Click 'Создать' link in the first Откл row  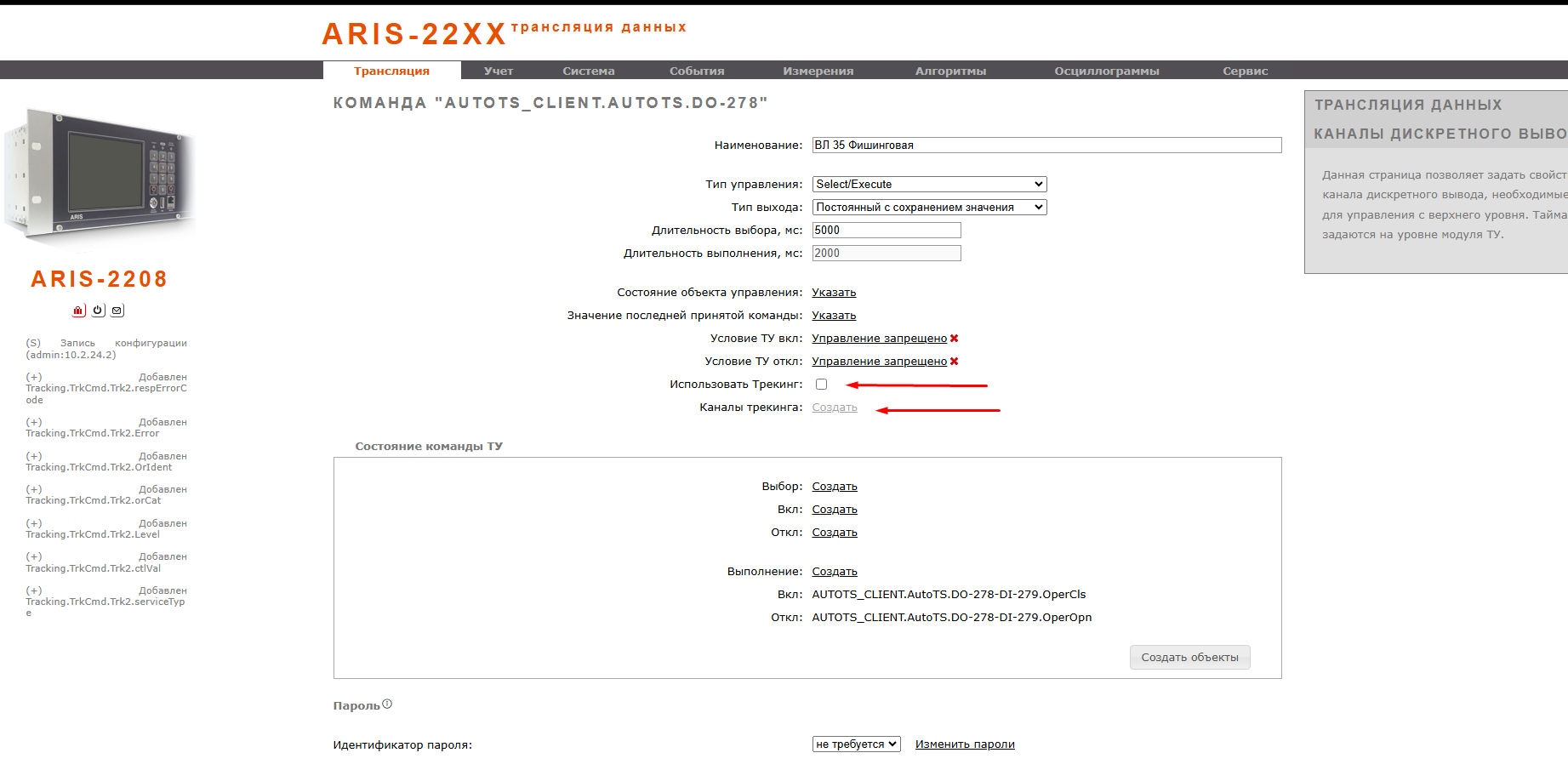835,533
